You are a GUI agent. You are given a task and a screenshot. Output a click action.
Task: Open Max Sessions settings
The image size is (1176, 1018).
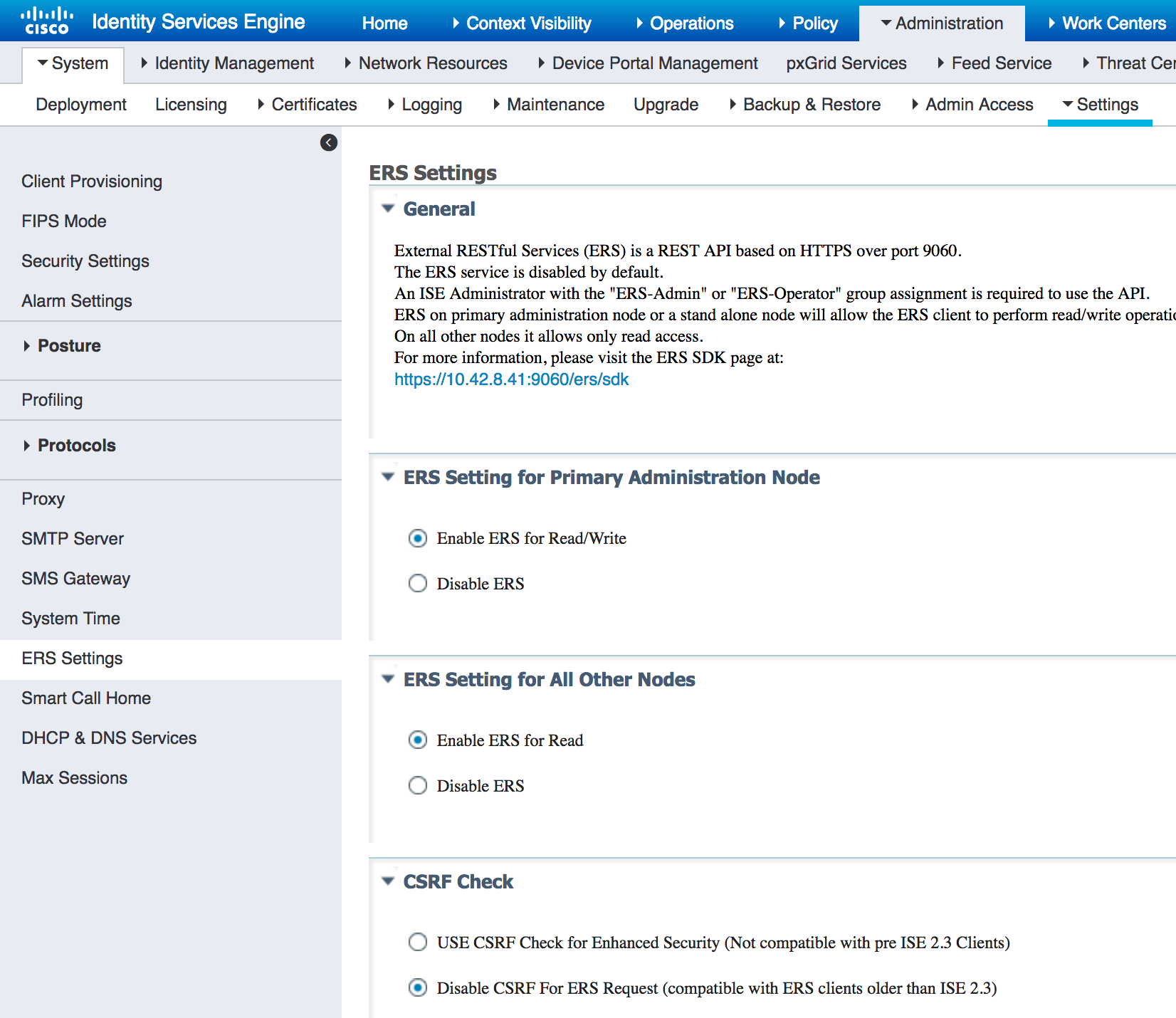[x=74, y=778]
